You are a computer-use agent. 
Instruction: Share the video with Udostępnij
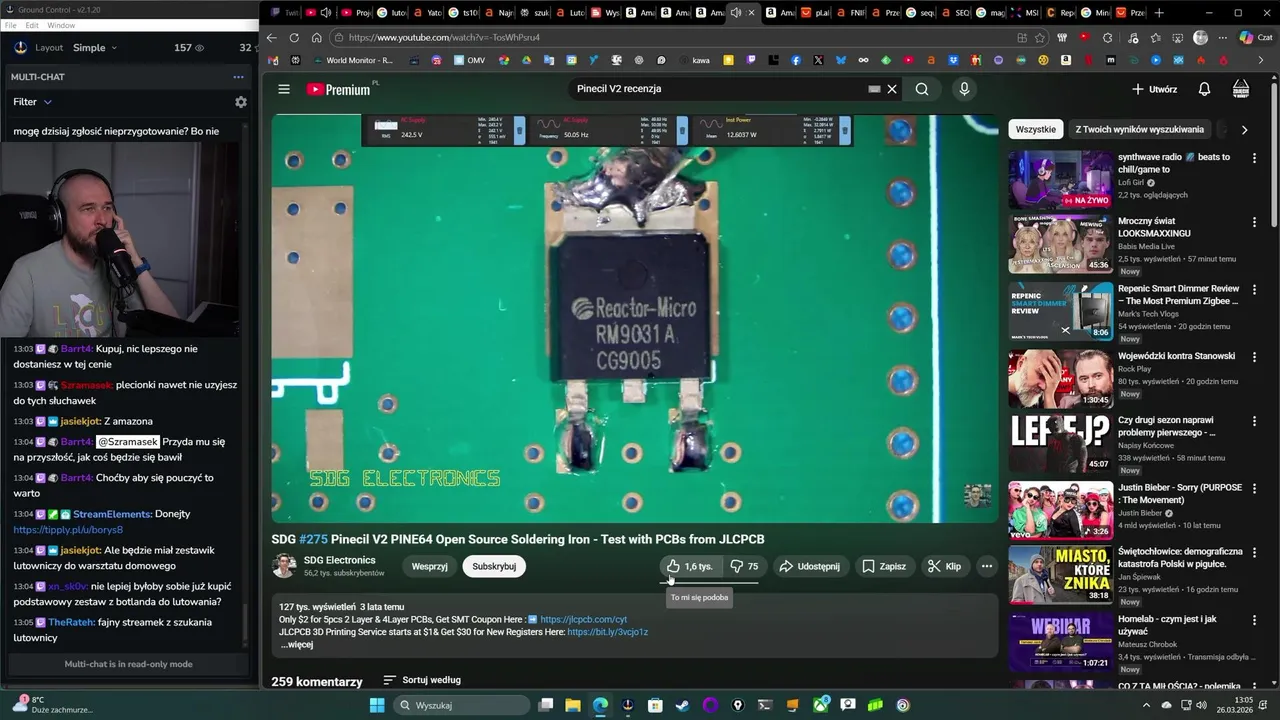pos(810,566)
